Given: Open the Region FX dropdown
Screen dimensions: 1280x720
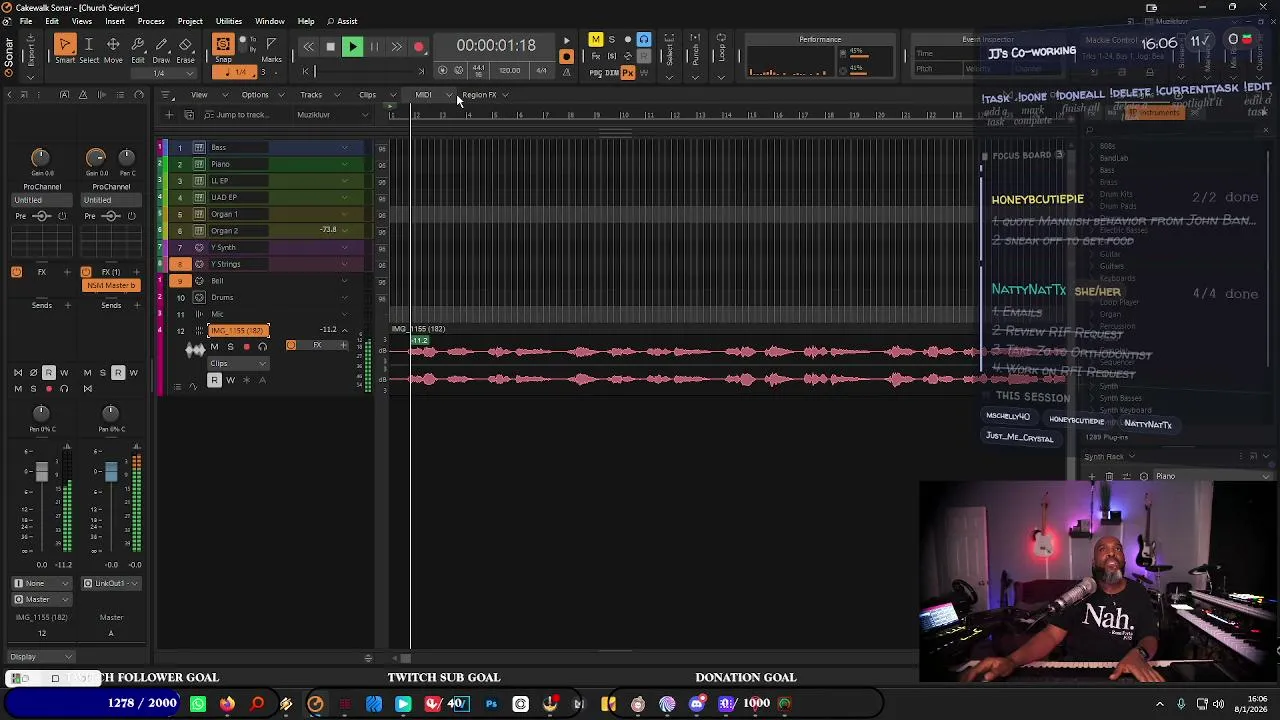Looking at the screenshot, I should [484, 95].
